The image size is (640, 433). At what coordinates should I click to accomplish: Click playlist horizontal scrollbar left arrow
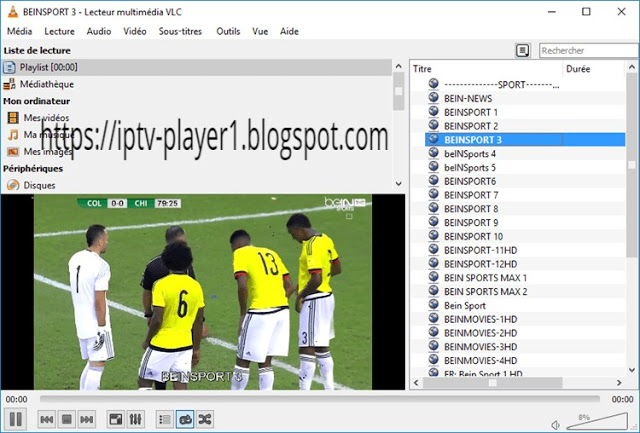tap(416, 383)
